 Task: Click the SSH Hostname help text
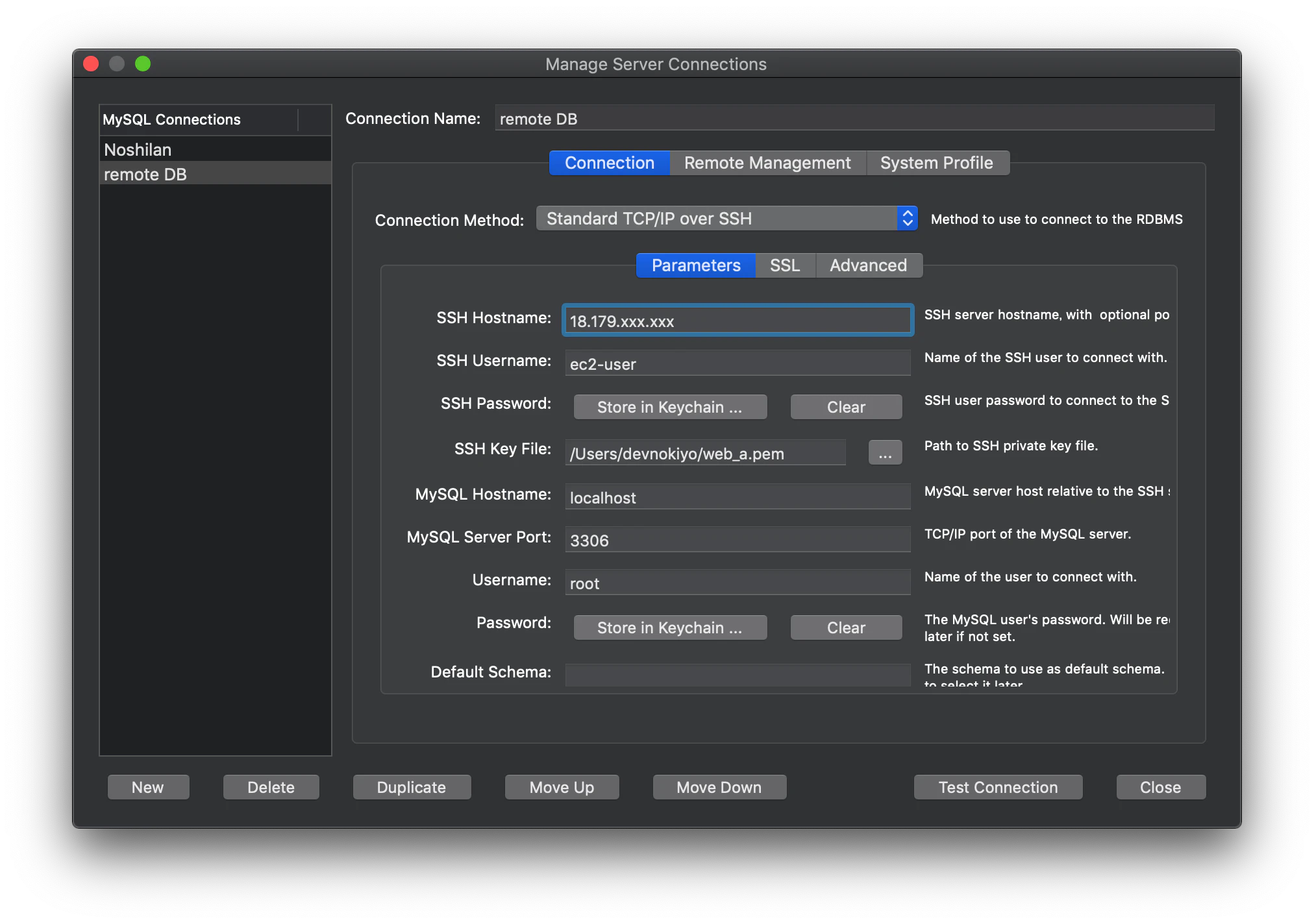[x=1047, y=315]
